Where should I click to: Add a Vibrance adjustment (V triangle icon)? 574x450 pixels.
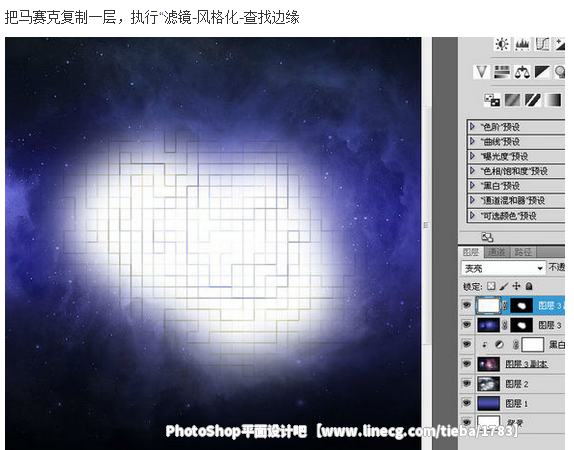click(481, 72)
